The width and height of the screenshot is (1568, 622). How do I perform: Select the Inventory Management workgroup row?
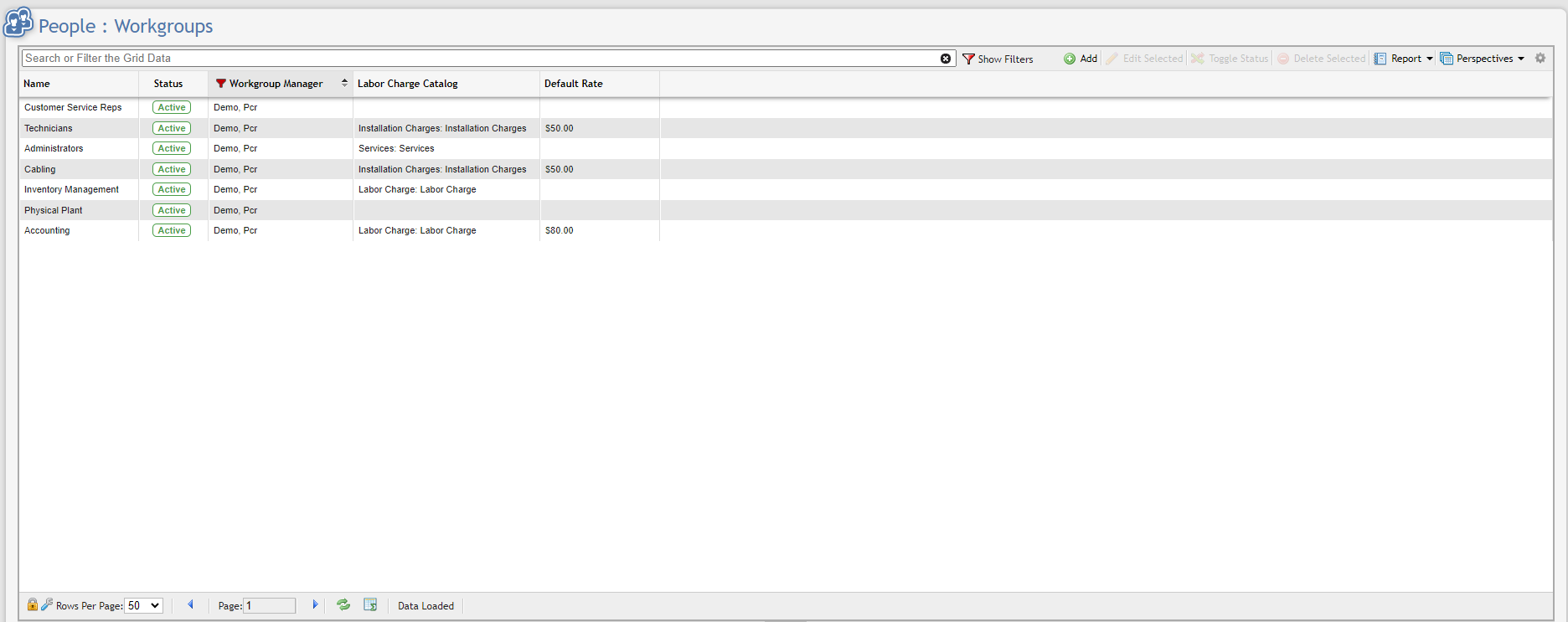[71, 190]
